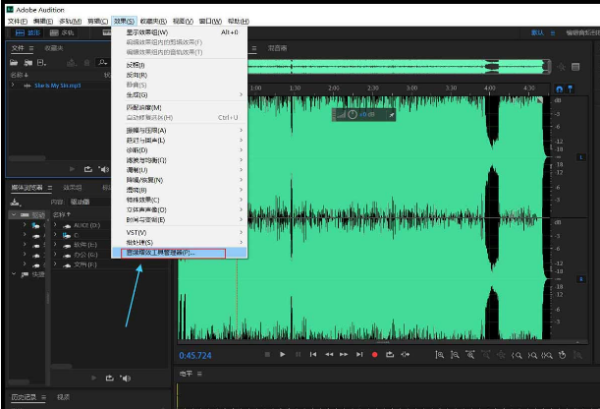
Task: Expand the 振幅与压限(A) submenu
Action: (179, 130)
